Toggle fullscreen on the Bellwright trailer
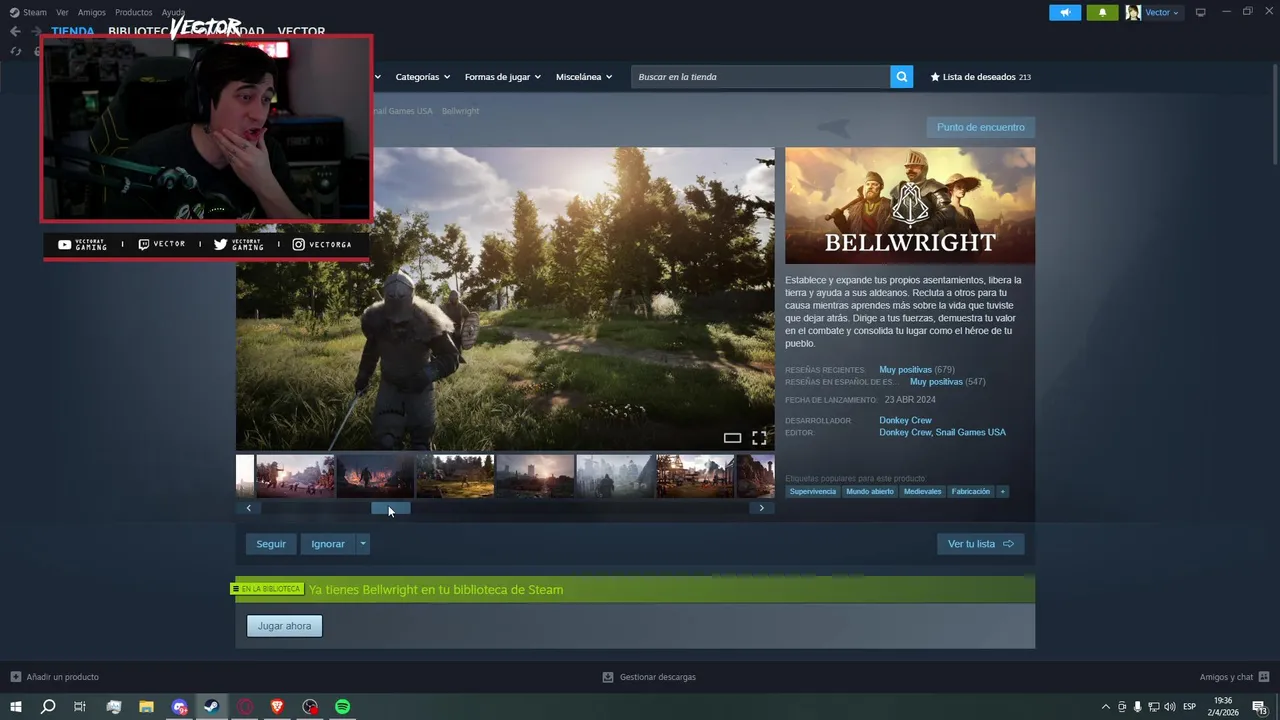1280x720 pixels. pos(759,438)
